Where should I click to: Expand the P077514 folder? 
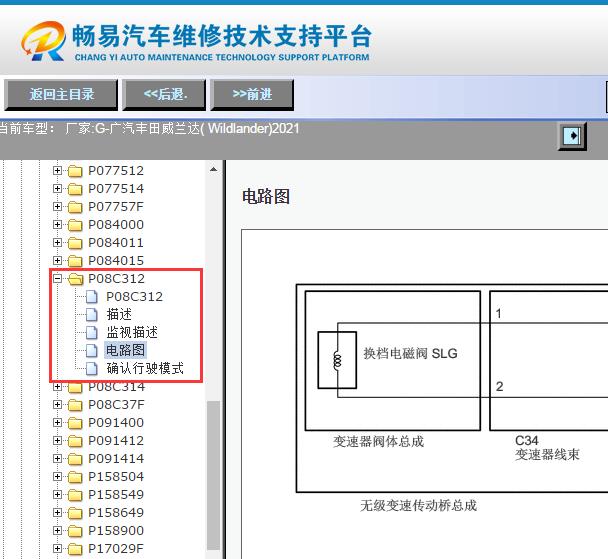pos(57,188)
